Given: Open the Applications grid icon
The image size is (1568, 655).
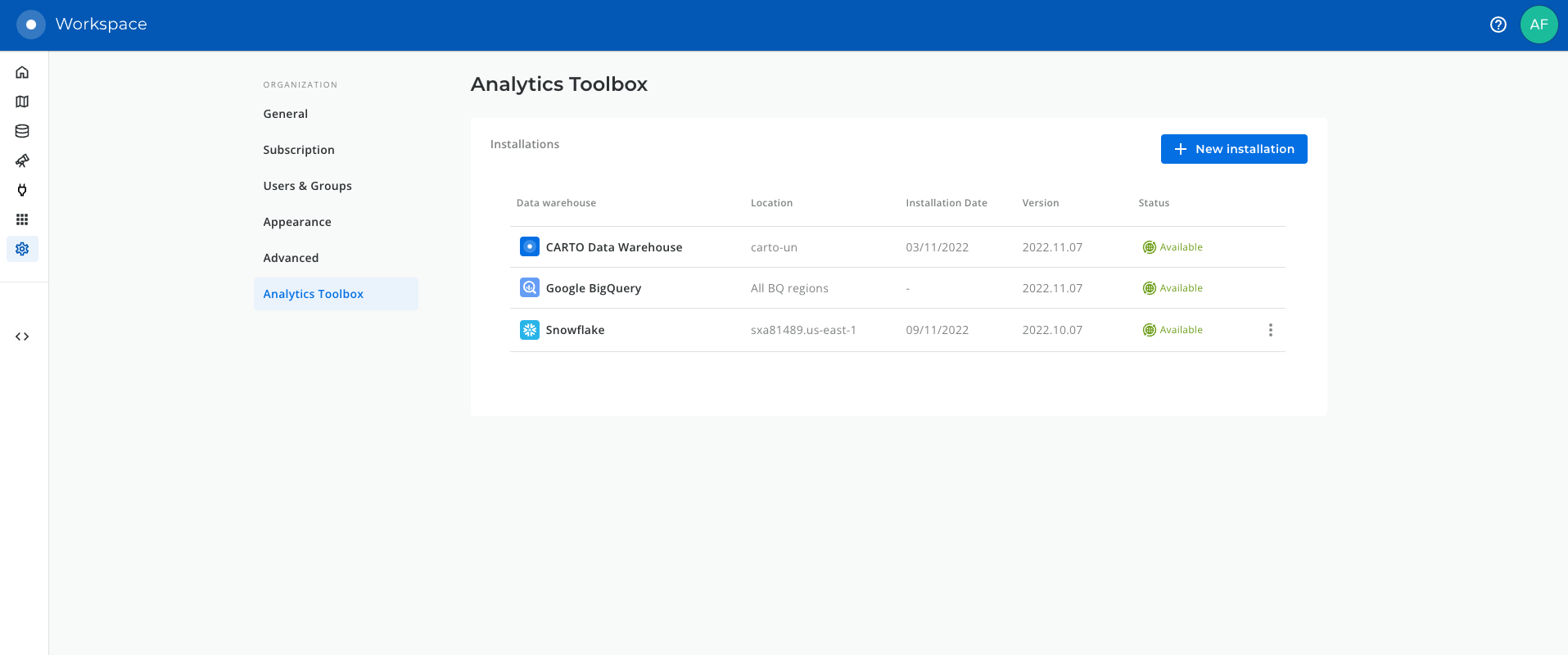Looking at the screenshot, I should click(x=22, y=219).
